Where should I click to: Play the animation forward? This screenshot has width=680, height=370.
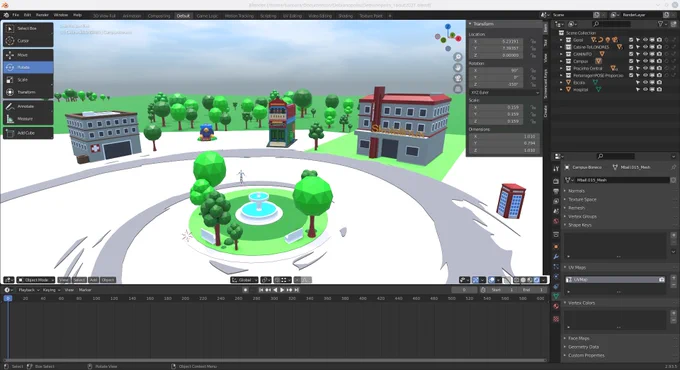click(282, 290)
